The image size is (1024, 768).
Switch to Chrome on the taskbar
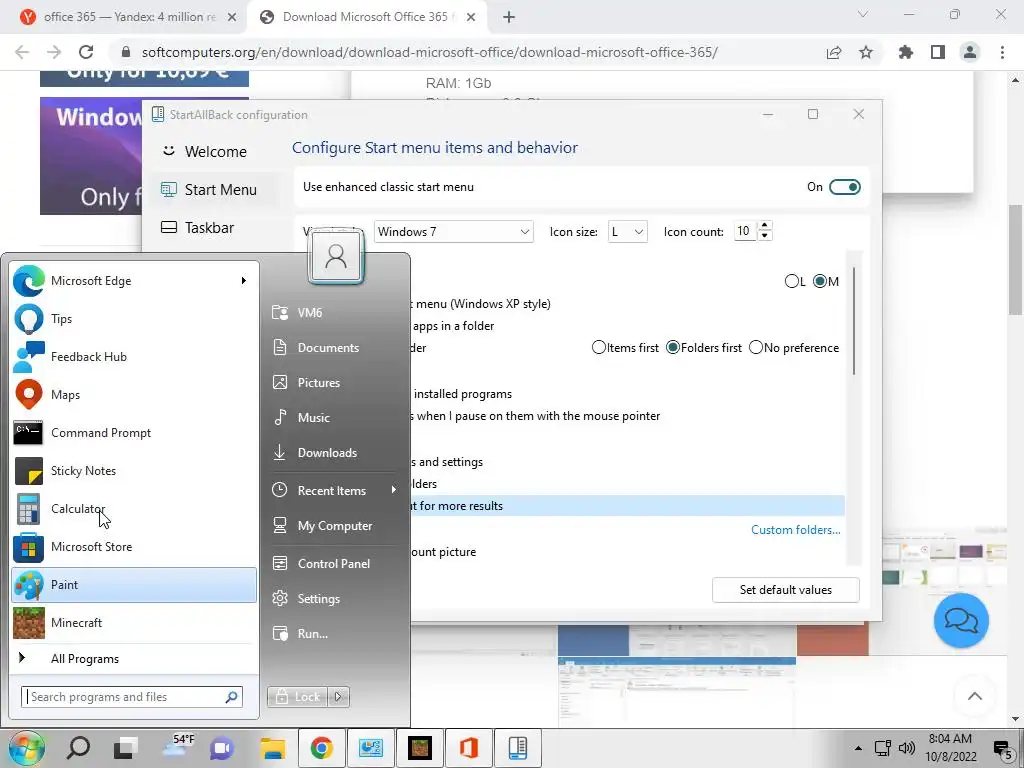pos(321,748)
